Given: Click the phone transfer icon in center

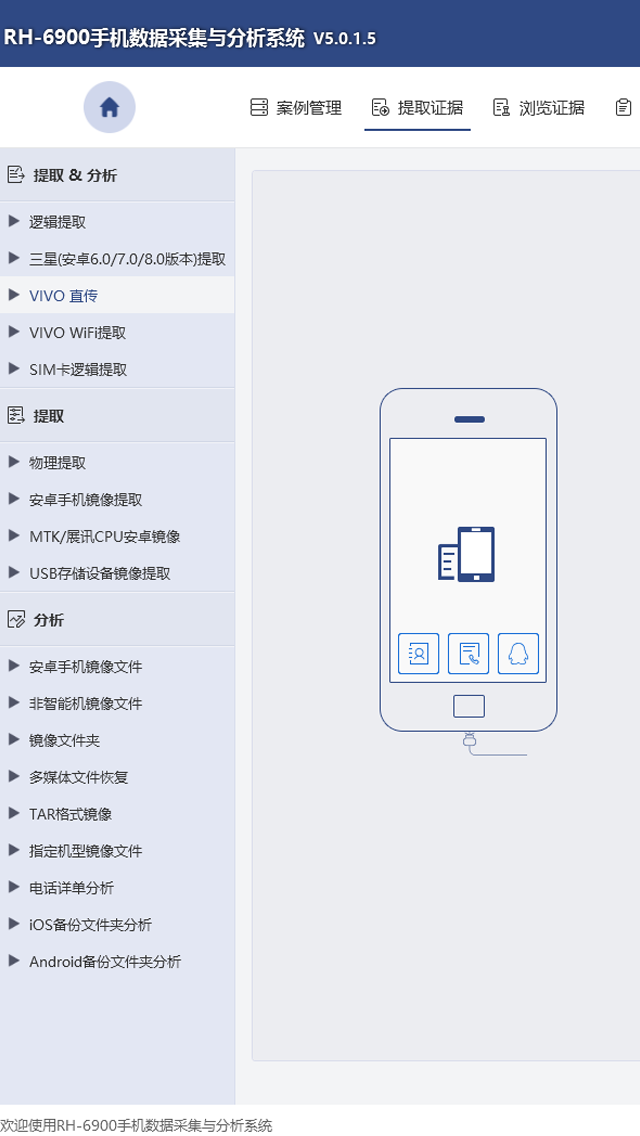Looking at the screenshot, I should tap(467, 554).
